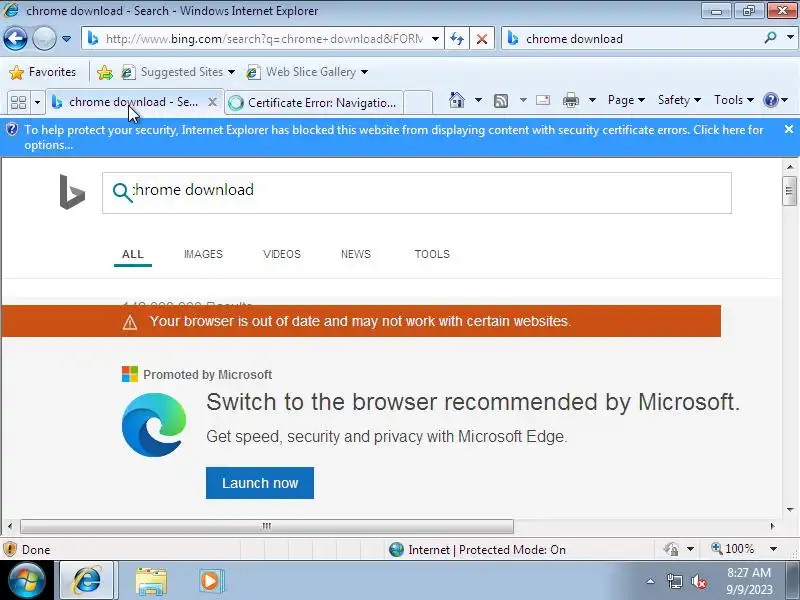Select the VIDEOS results tab
This screenshot has width=800, height=600.
(x=282, y=254)
